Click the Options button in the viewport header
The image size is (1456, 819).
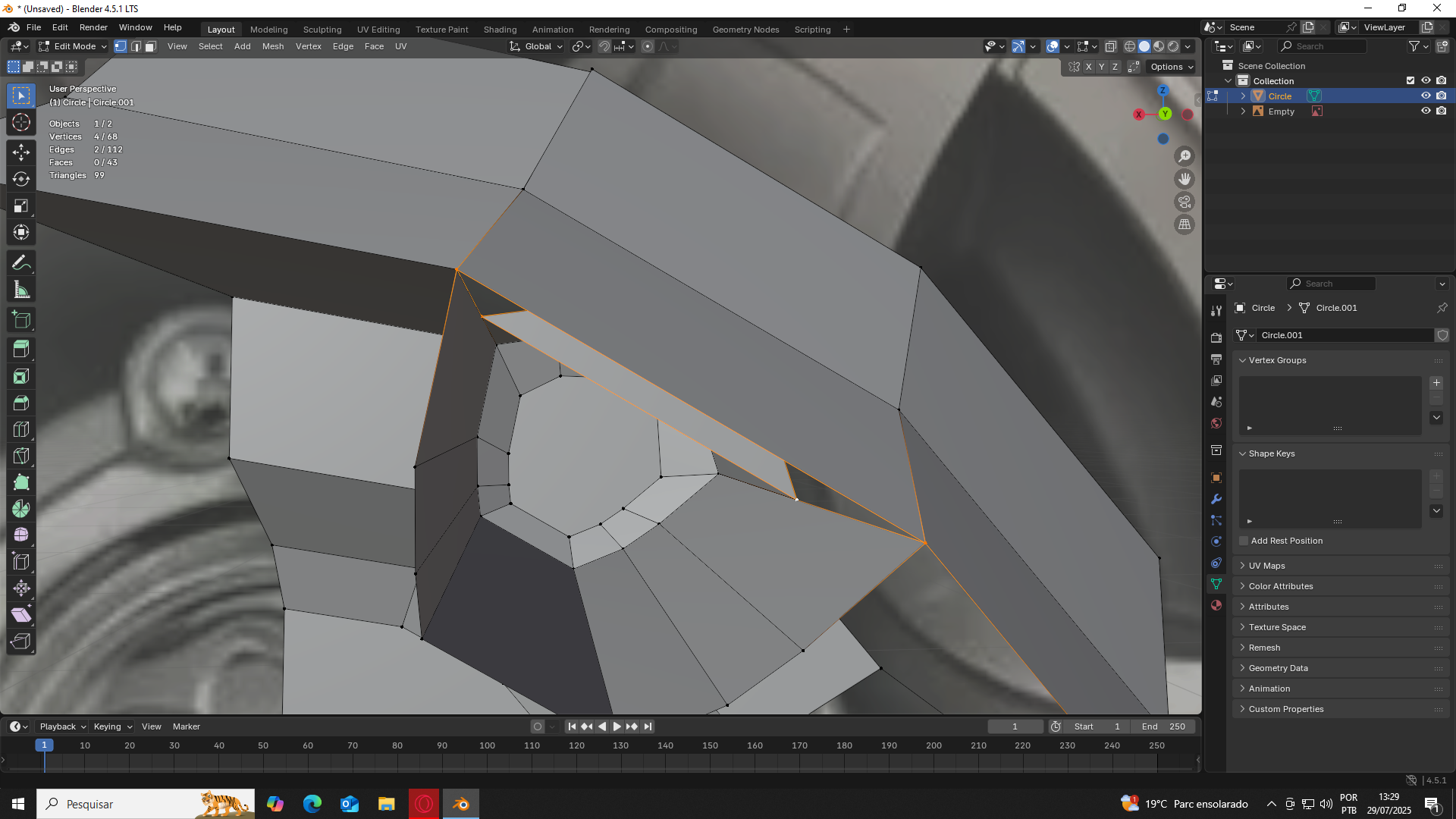click(1172, 67)
